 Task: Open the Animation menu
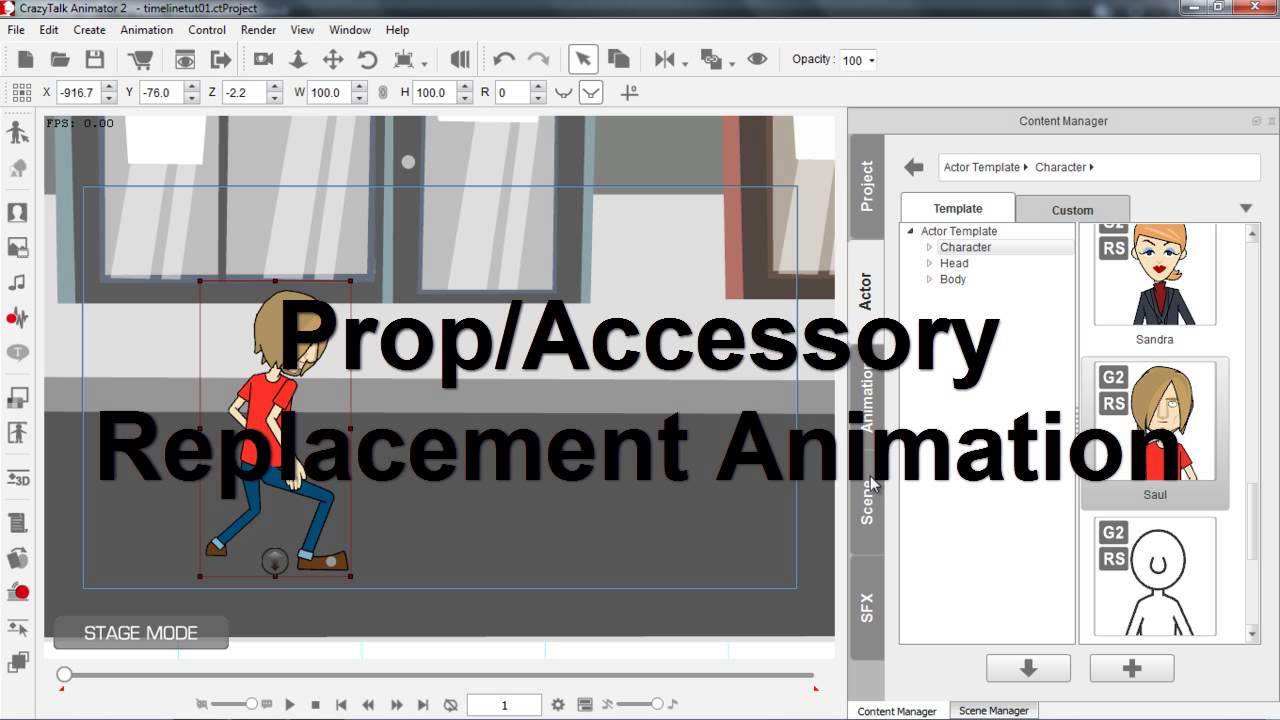point(146,30)
